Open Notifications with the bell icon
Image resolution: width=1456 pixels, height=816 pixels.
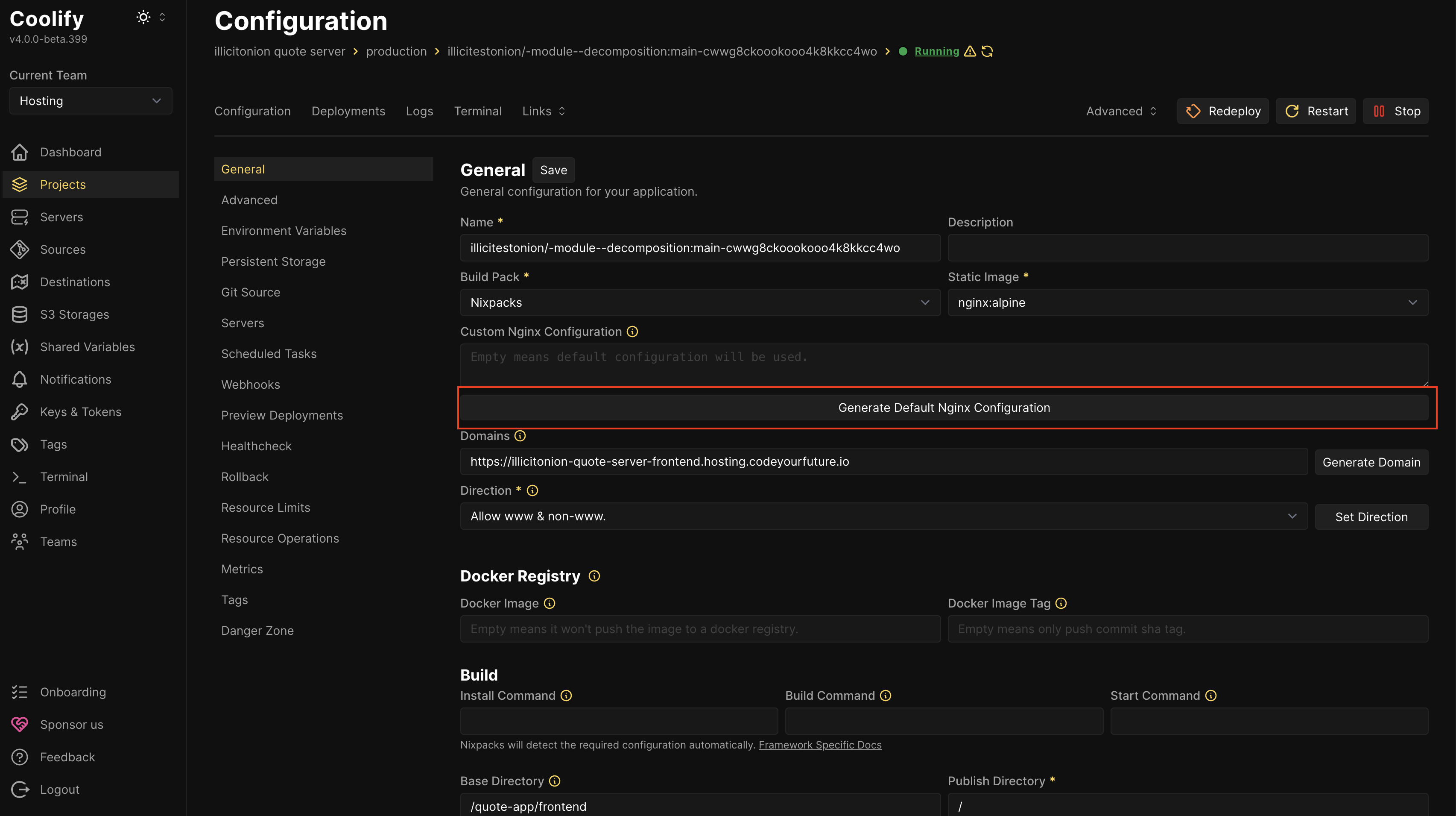tap(20, 379)
